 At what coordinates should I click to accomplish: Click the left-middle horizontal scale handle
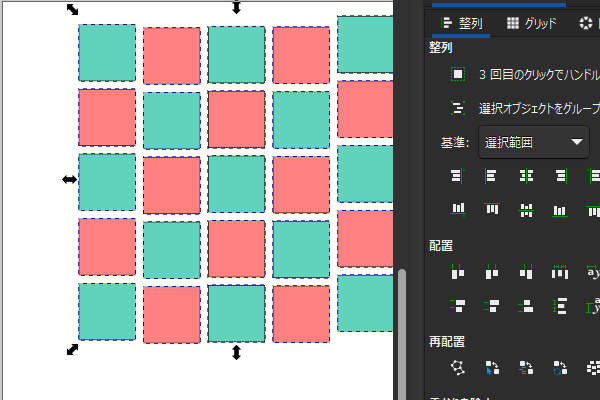coord(70,179)
